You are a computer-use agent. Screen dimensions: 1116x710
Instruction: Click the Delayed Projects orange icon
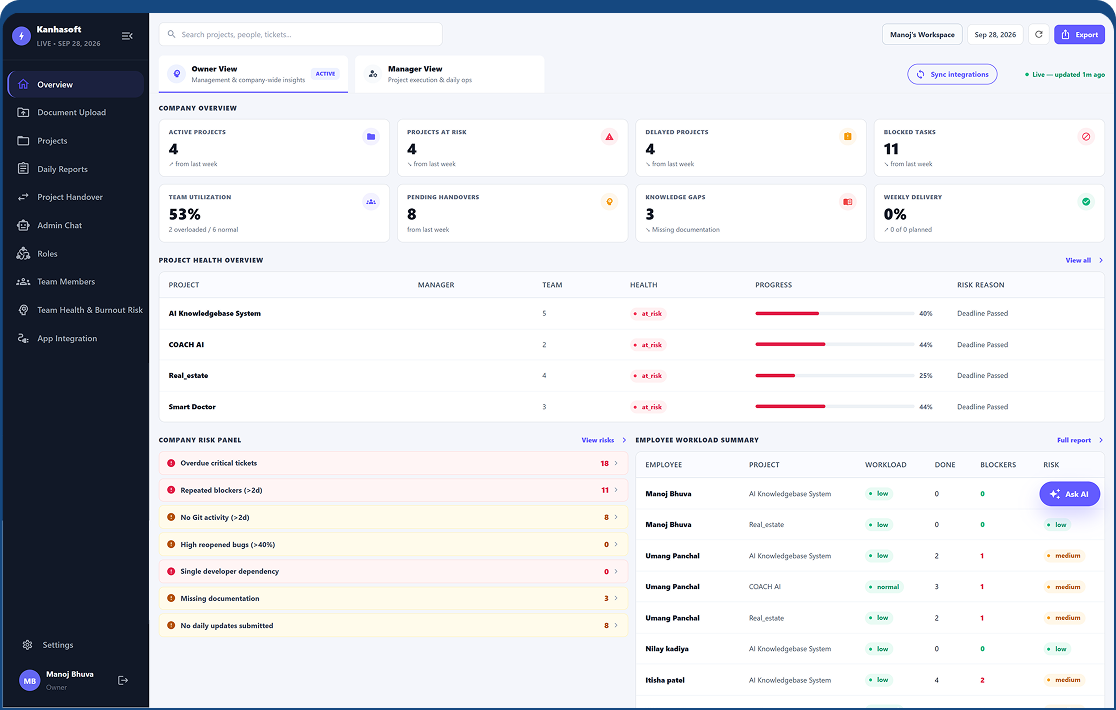pos(848,137)
